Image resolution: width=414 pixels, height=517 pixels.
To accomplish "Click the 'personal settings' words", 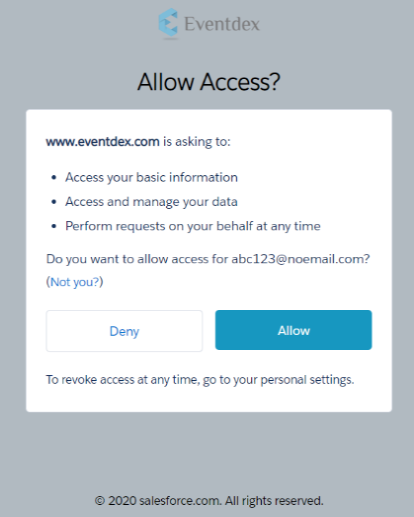I will (x=307, y=380).
